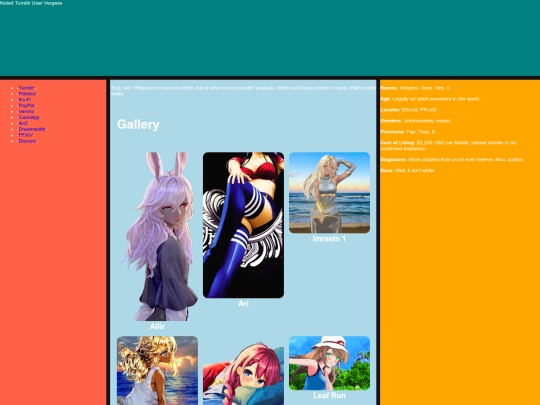Open the Dreamwidth link
This screenshot has height=405, width=540.
pos(32,129)
